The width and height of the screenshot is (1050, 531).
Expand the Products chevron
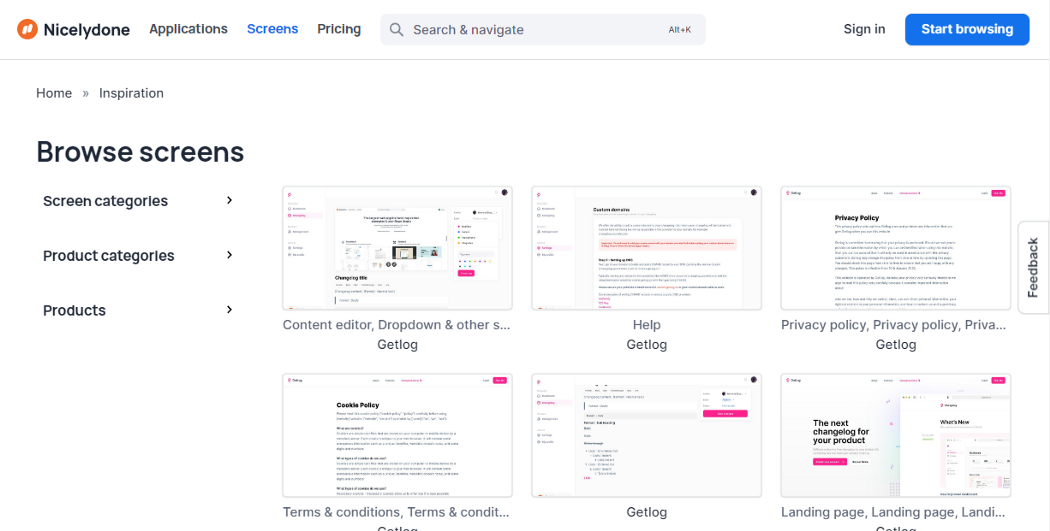[x=230, y=309]
